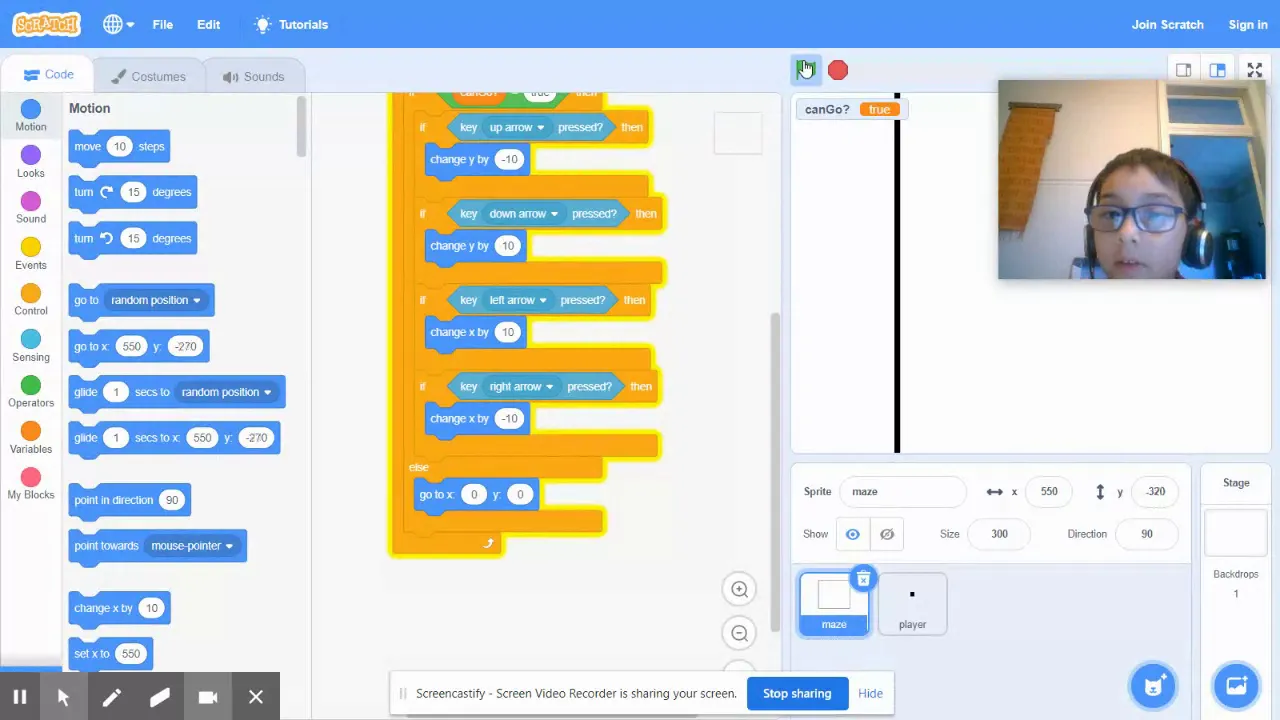Click Sign in link
This screenshot has width=1280, height=720.
(x=1247, y=24)
